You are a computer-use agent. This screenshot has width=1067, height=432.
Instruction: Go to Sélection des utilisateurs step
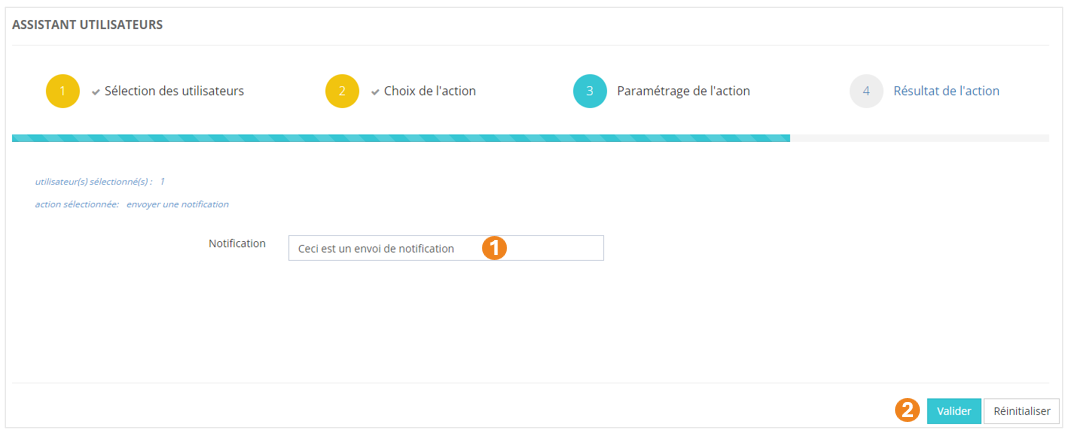174,91
